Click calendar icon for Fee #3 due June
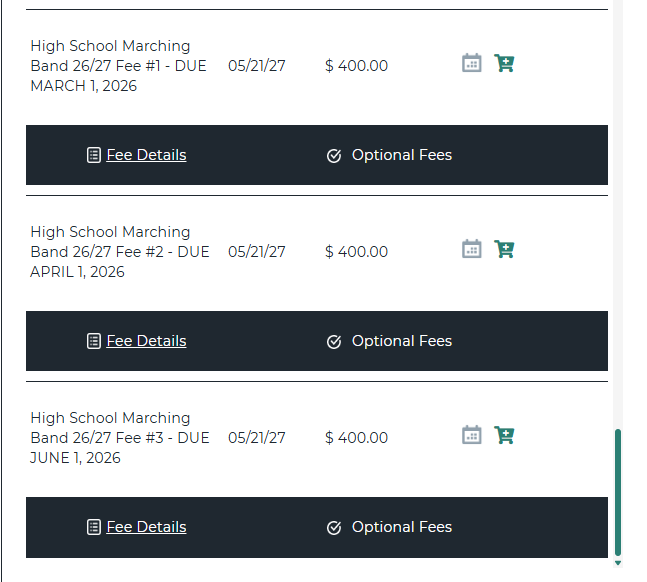647x582 pixels. coord(472,435)
